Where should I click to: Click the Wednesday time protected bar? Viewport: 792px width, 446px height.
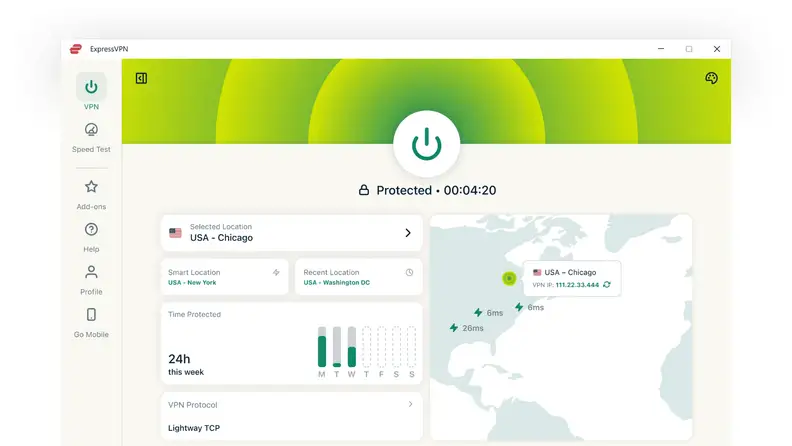point(352,347)
